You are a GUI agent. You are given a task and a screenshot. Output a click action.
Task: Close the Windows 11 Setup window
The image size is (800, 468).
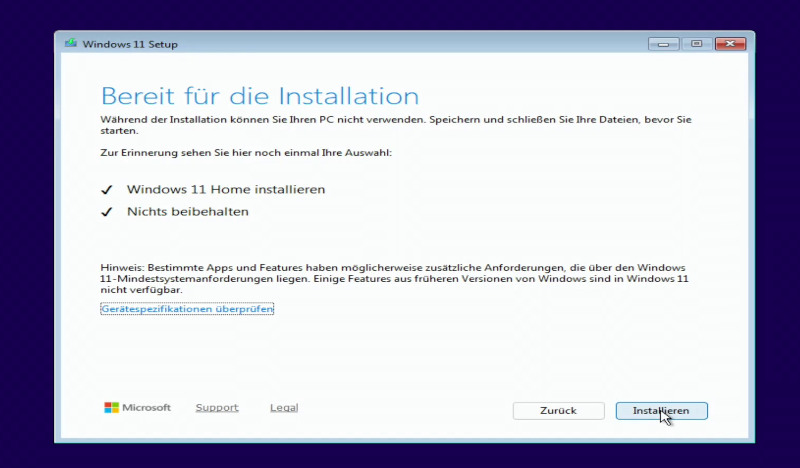730,44
